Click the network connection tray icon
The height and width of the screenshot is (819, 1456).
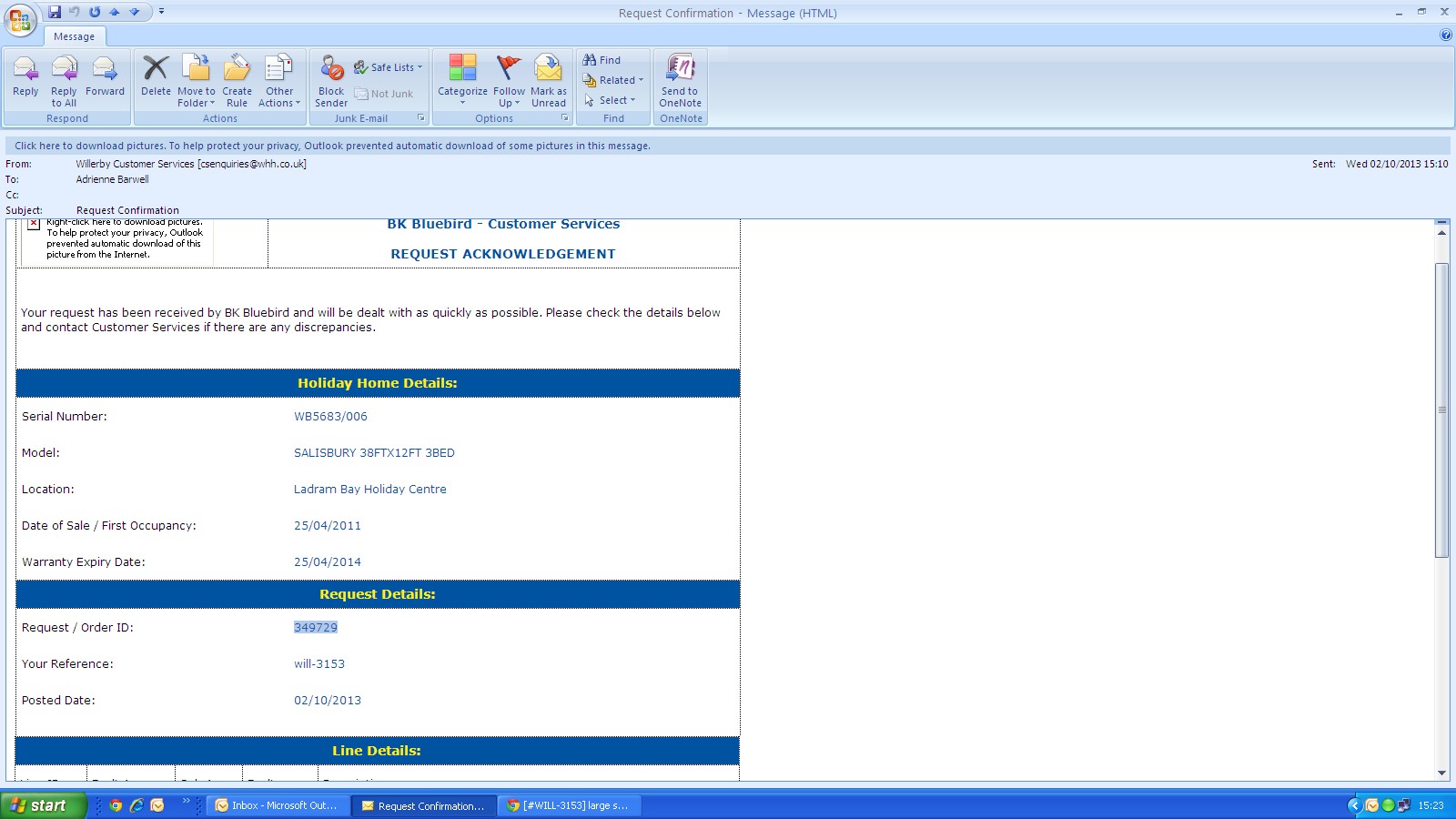[x=1404, y=805]
